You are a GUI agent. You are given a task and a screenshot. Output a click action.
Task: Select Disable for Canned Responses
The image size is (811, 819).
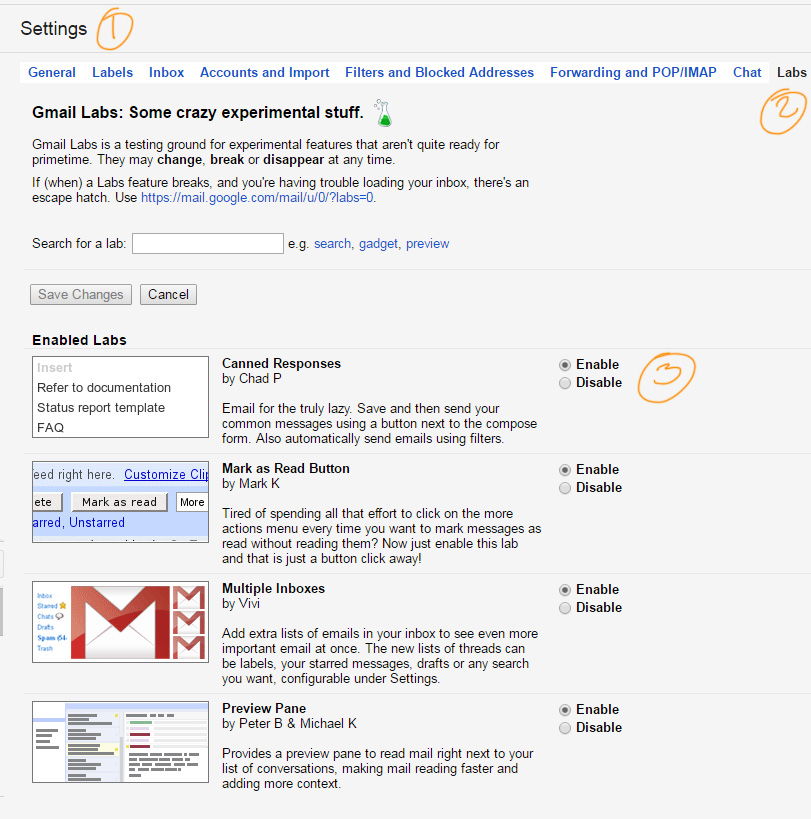click(565, 383)
